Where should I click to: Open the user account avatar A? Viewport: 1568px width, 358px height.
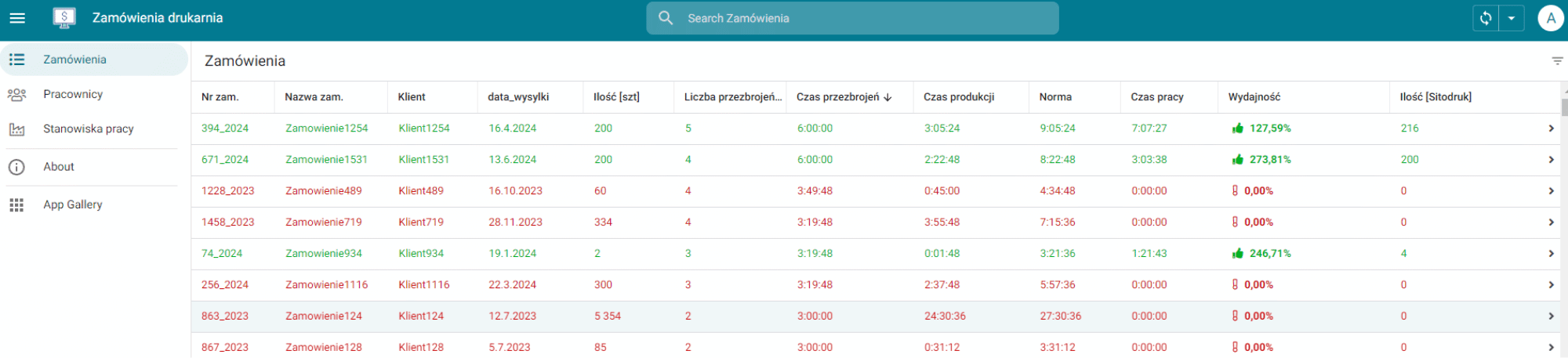(x=1550, y=18)
